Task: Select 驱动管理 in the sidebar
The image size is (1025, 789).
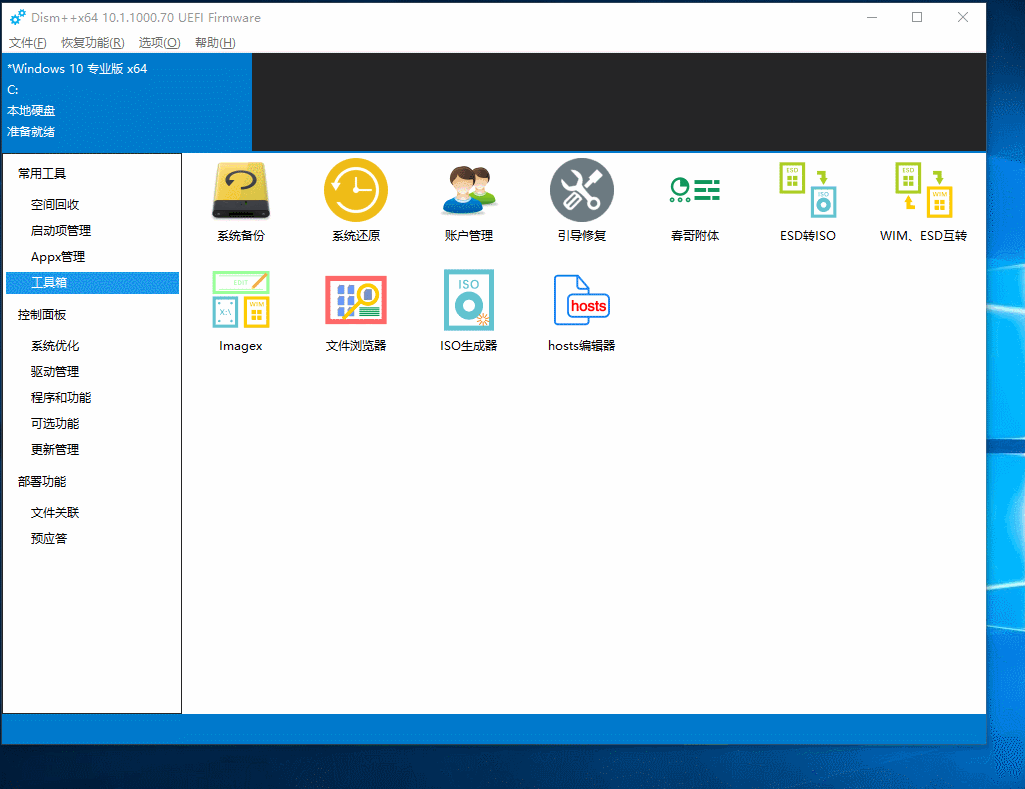Action: click(x=55, y=372)
